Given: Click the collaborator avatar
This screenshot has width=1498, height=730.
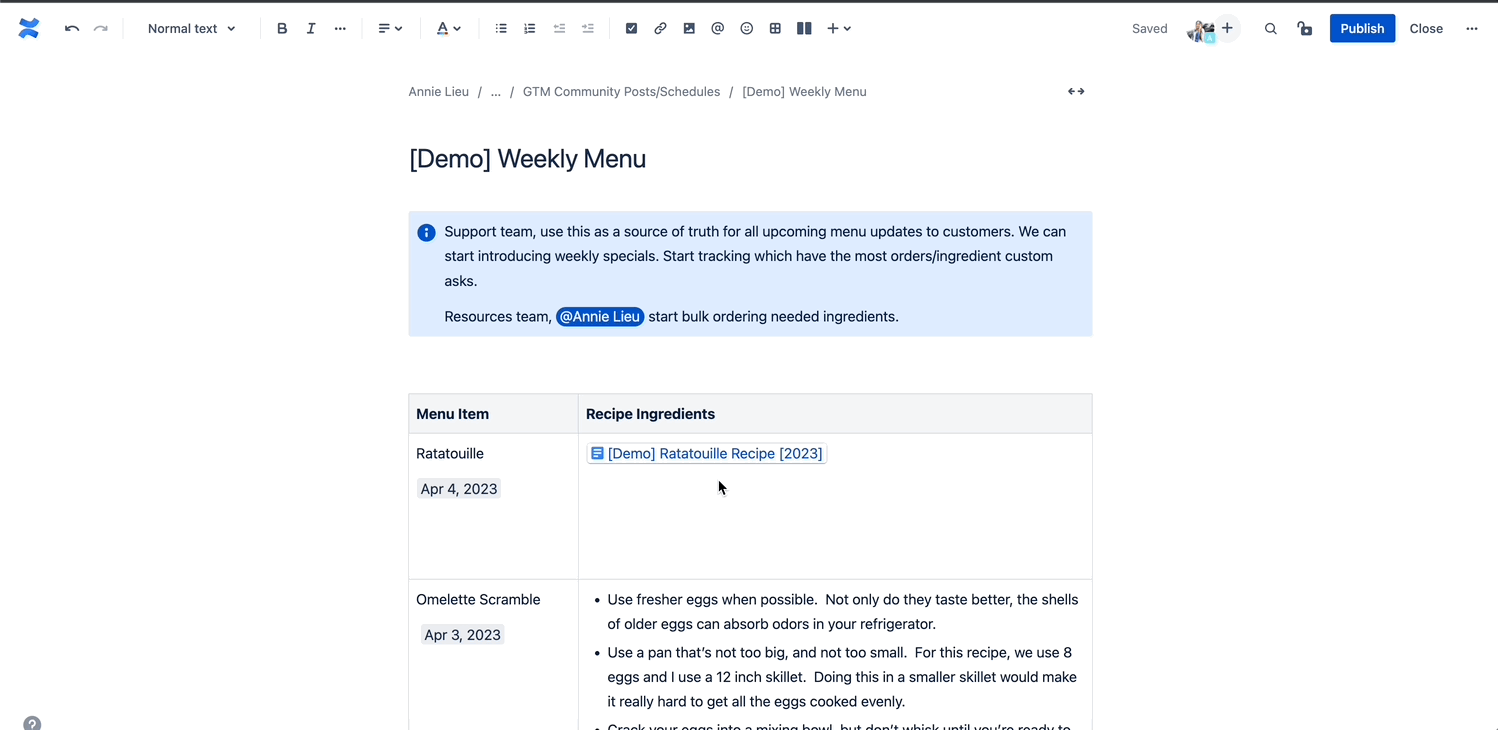Looking at the screenshot, I should pos(1199,30).
